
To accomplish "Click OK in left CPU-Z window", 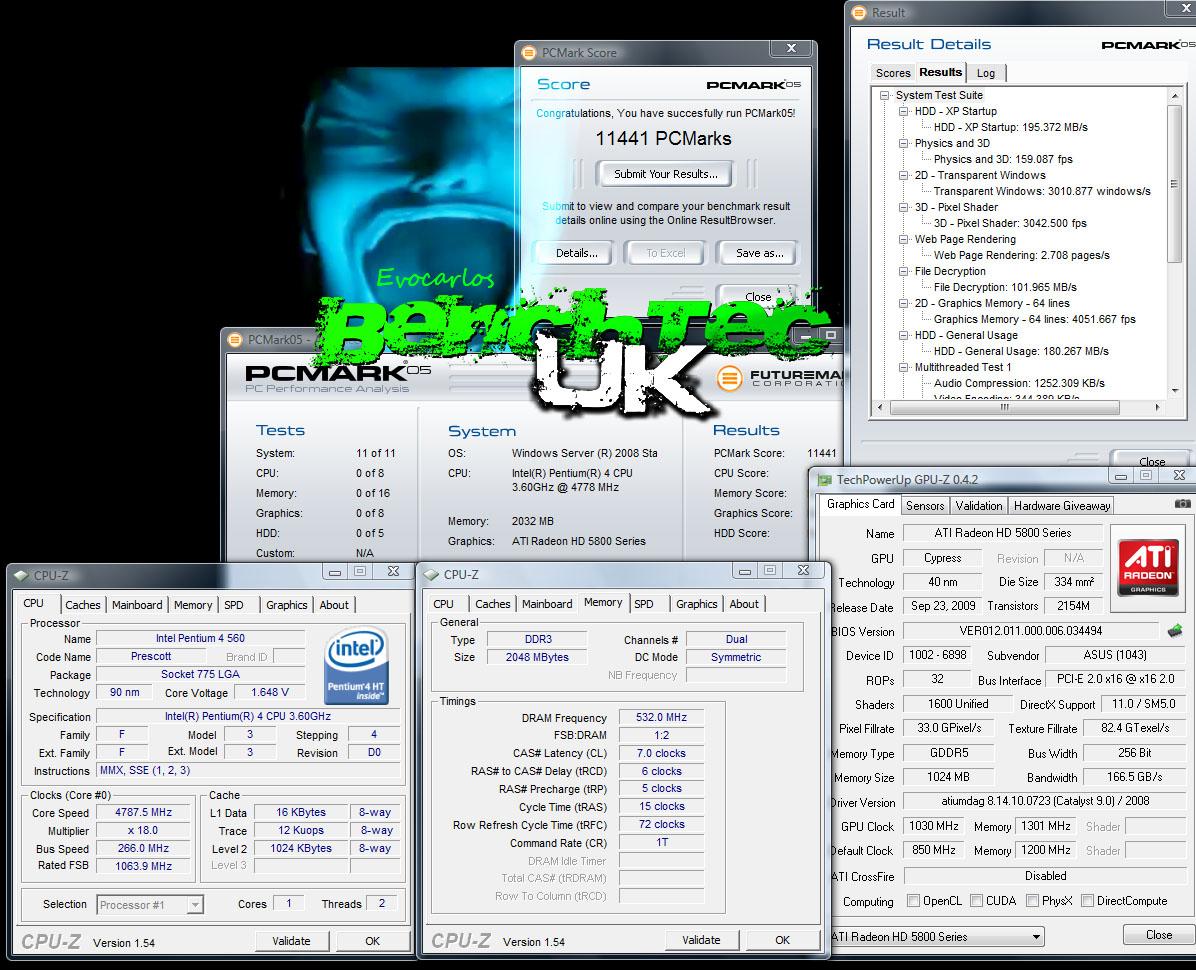I will (x=372, y=941).
